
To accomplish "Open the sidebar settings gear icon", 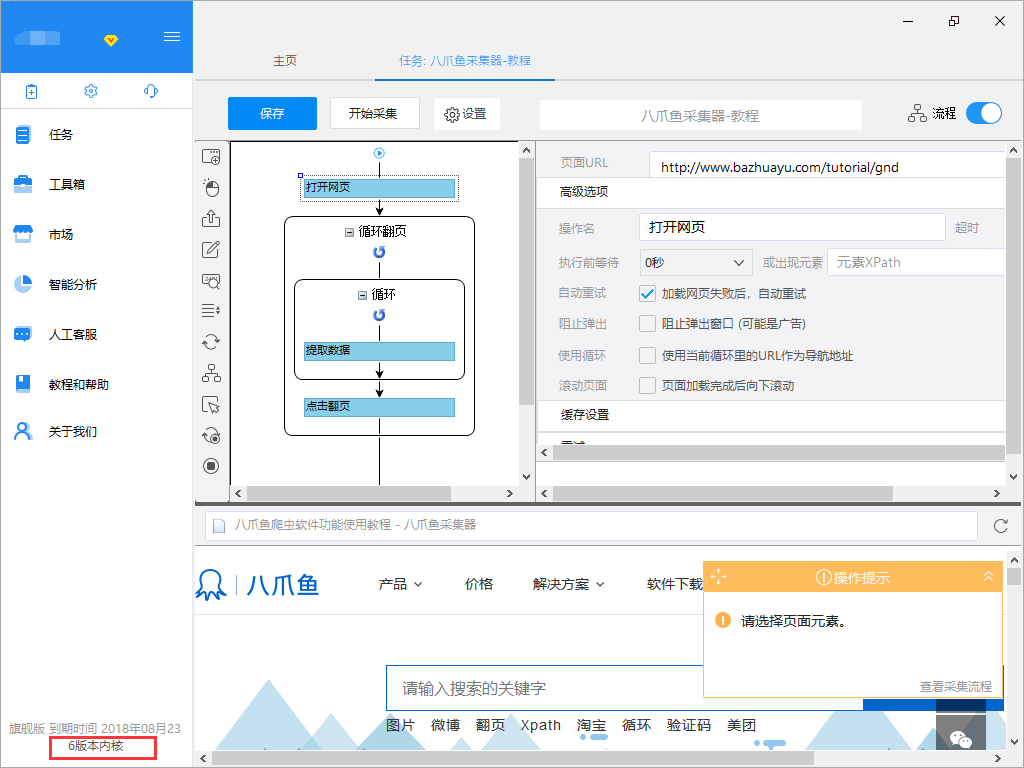I will [x=91, y=91].
